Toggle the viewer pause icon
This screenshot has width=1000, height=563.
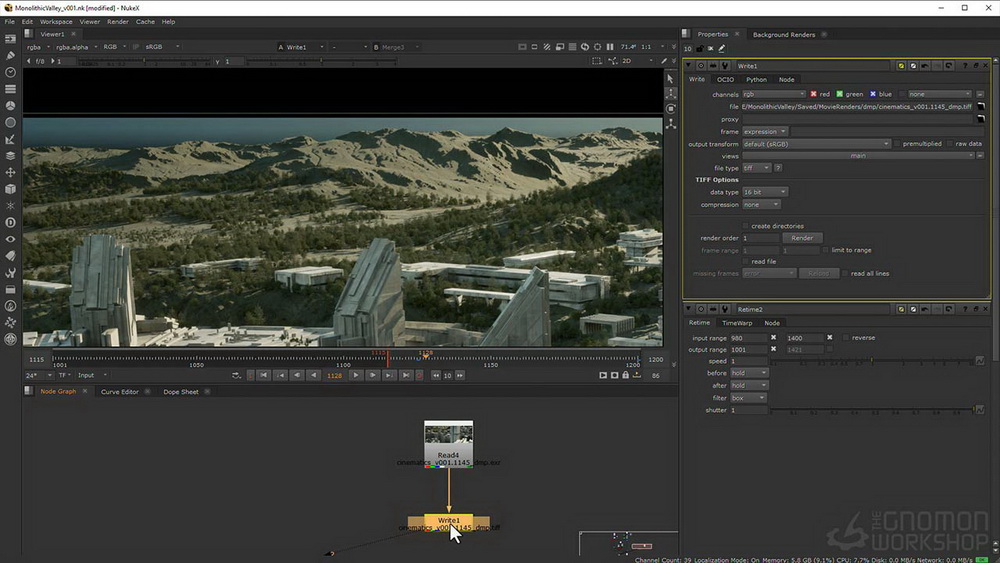coord(610,47)
